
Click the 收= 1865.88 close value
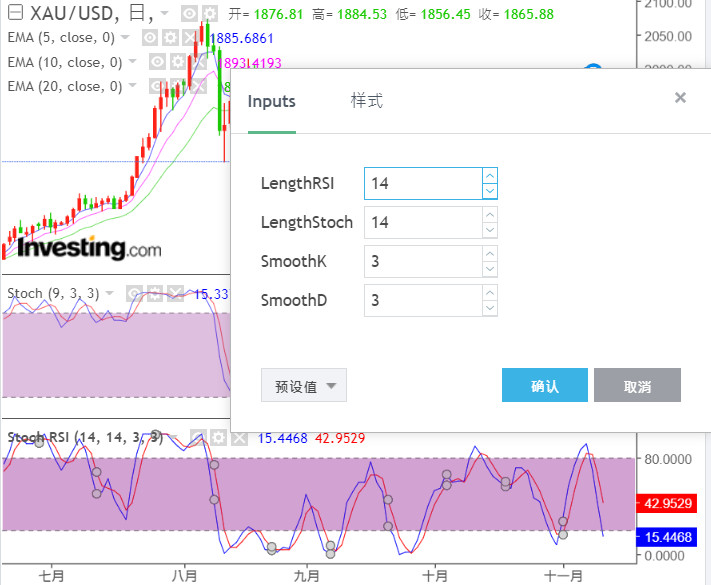[516, 14]
